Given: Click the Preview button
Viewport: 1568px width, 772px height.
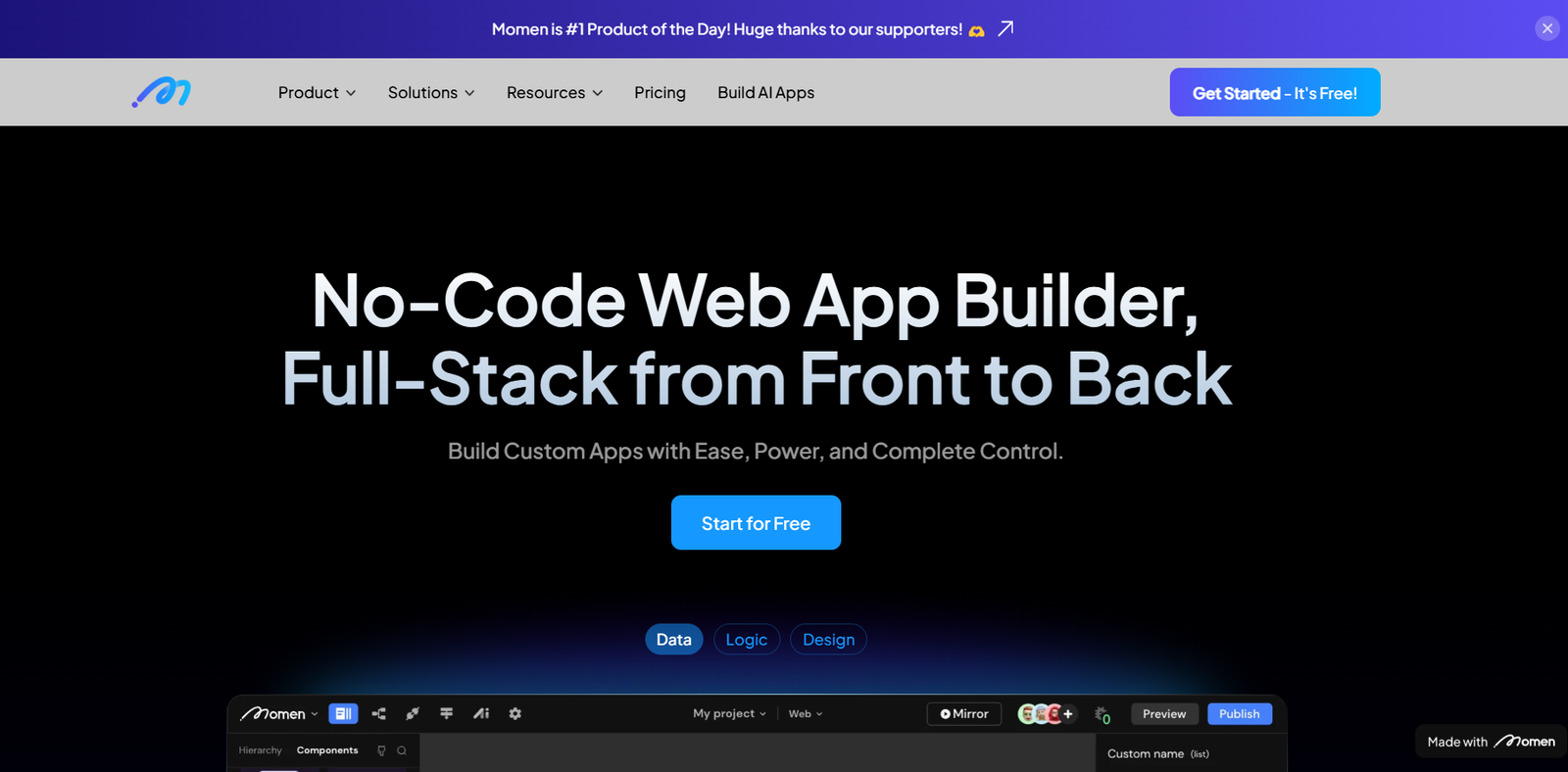Looking at the screenshot, I should point(1164,713).
